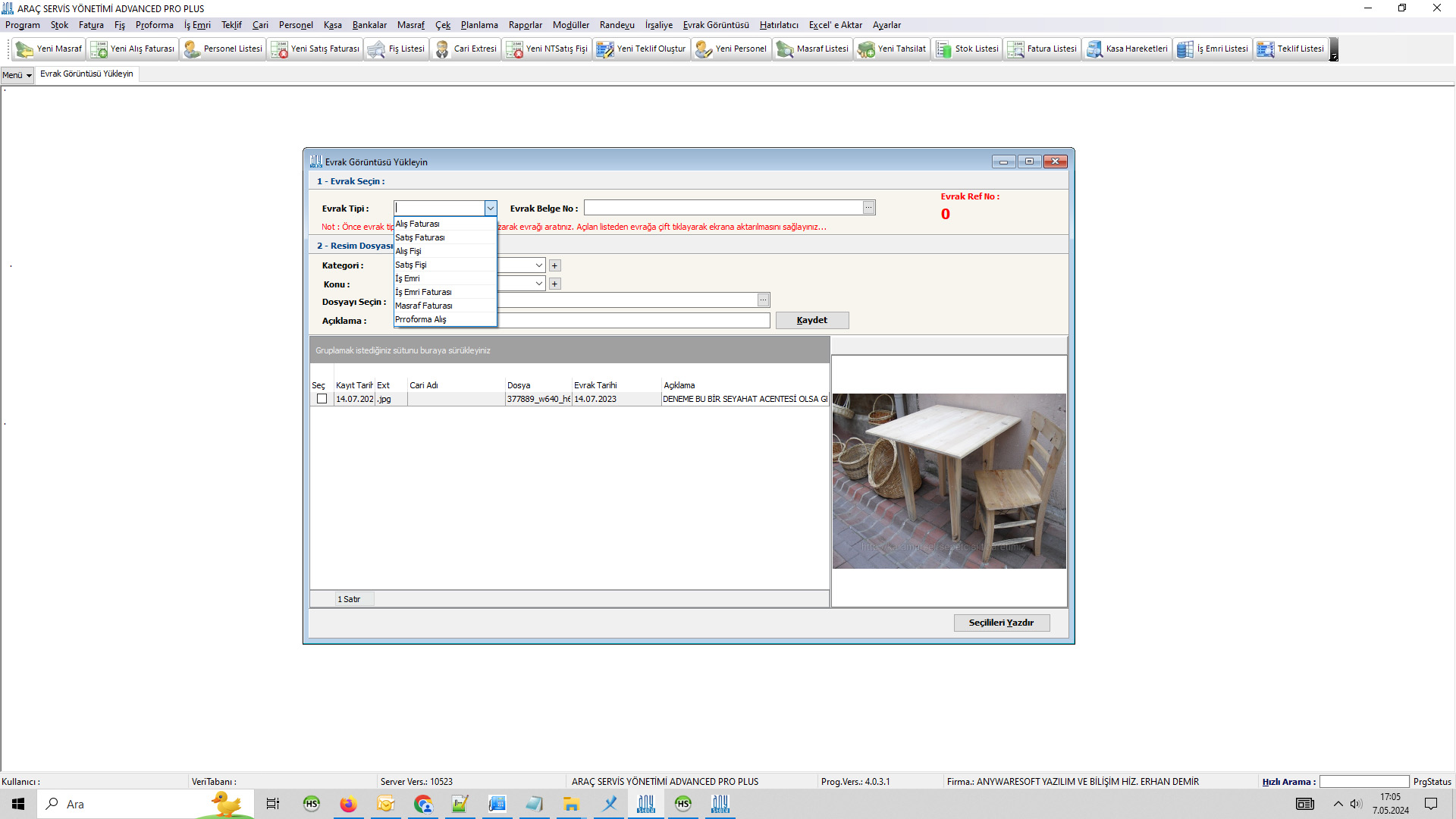The width and height of the screenshot is (1456, 819).
Task: Click the Kaydet button
Action: click(x=812, y=320)
